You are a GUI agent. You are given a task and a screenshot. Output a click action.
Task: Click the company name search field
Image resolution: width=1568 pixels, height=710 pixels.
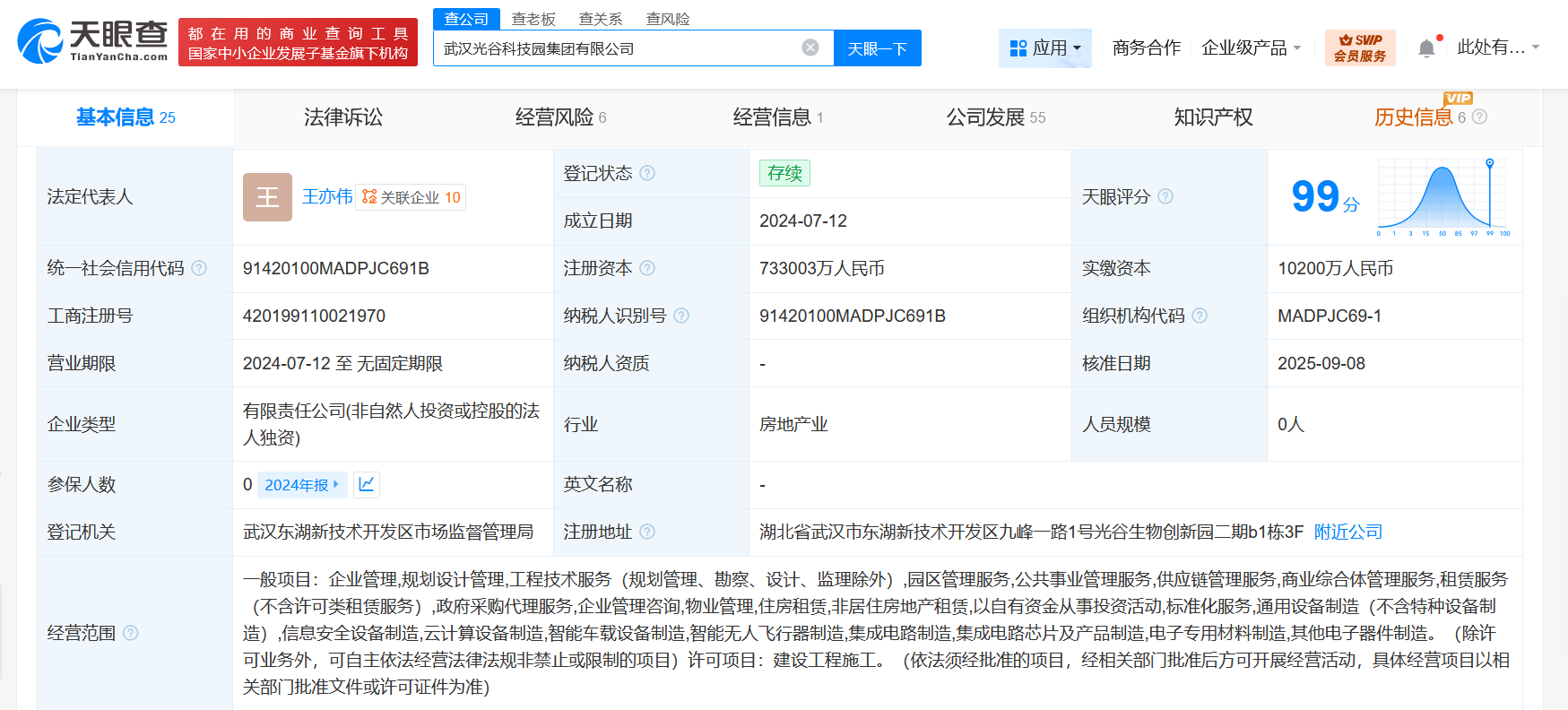point(619,48)
